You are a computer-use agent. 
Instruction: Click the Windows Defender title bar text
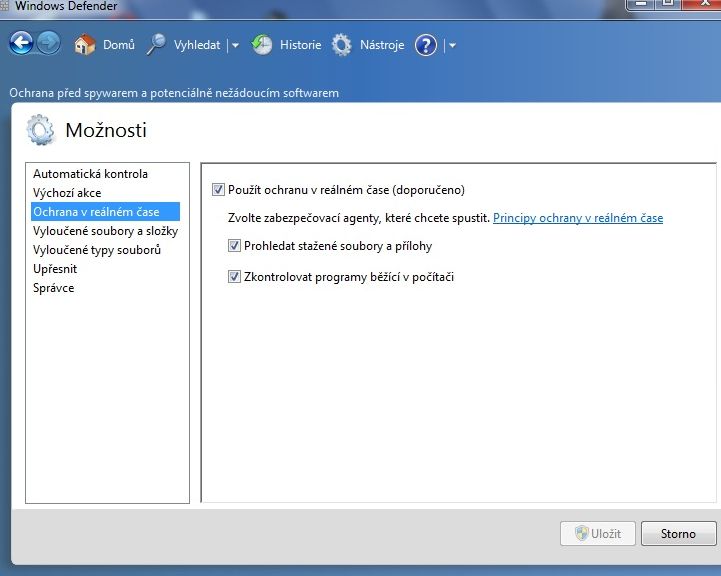pyautogui.click(x=66, y=6)
